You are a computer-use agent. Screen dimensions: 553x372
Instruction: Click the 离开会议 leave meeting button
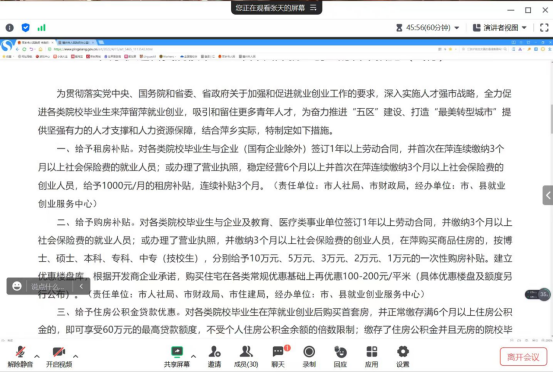click(523, 357)
